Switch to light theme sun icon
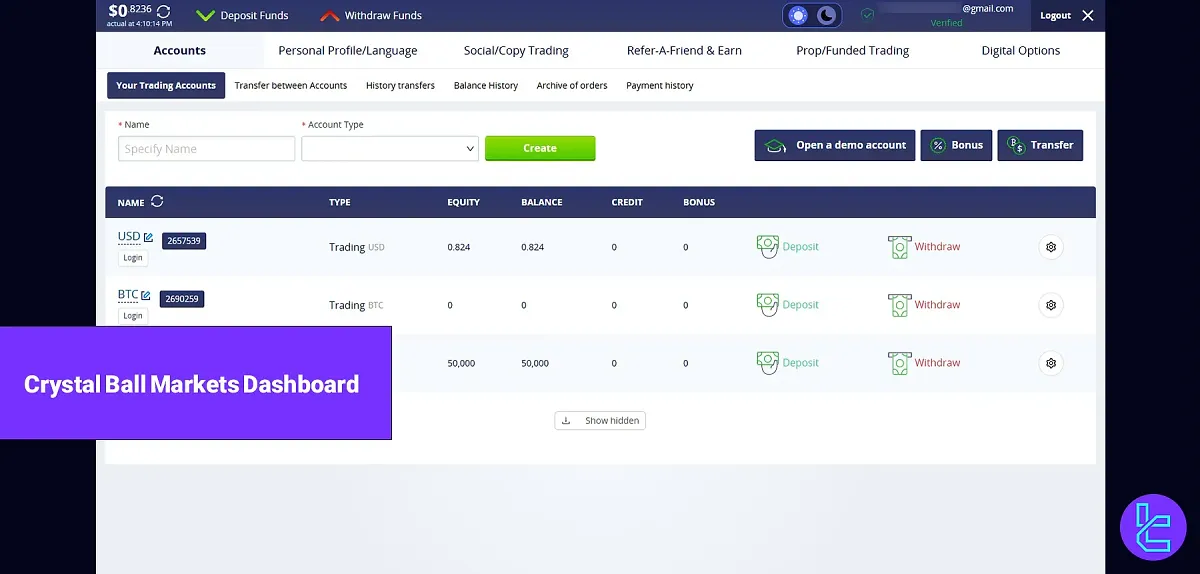The width and height of the screenshot is (1200, 574). tap(798, 15)
